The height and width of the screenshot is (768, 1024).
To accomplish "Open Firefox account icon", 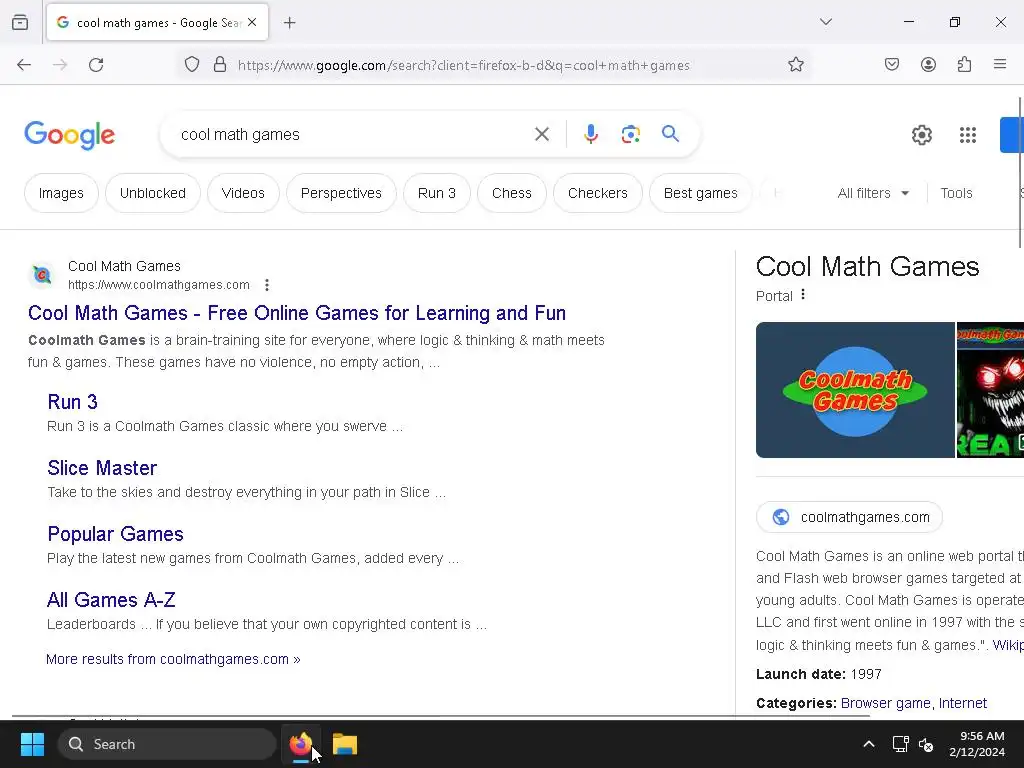I will pyautogui.click(x=928, y=65).
